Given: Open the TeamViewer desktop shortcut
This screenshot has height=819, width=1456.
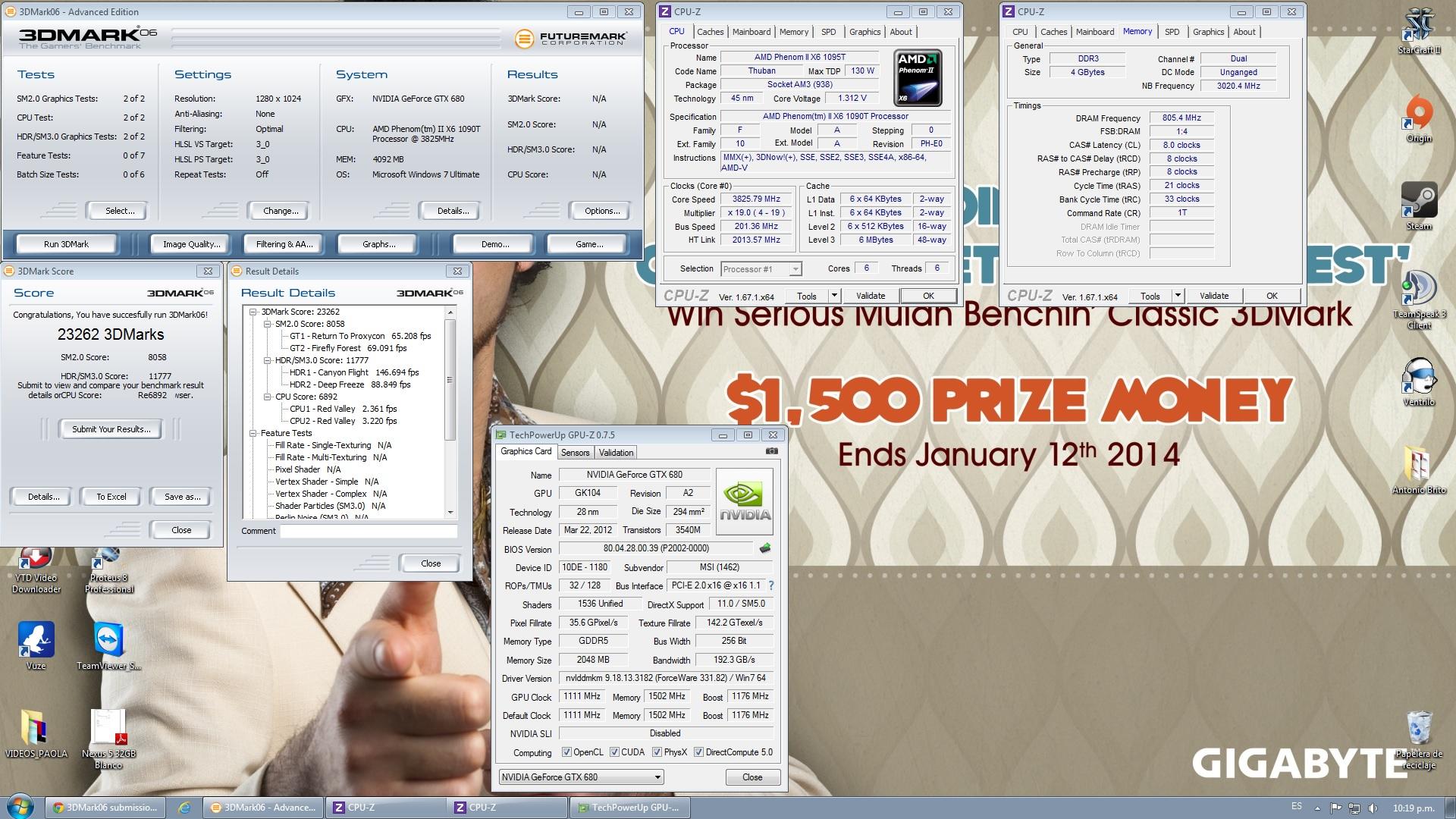Looking at the screenshot, I should coord(109,646).
